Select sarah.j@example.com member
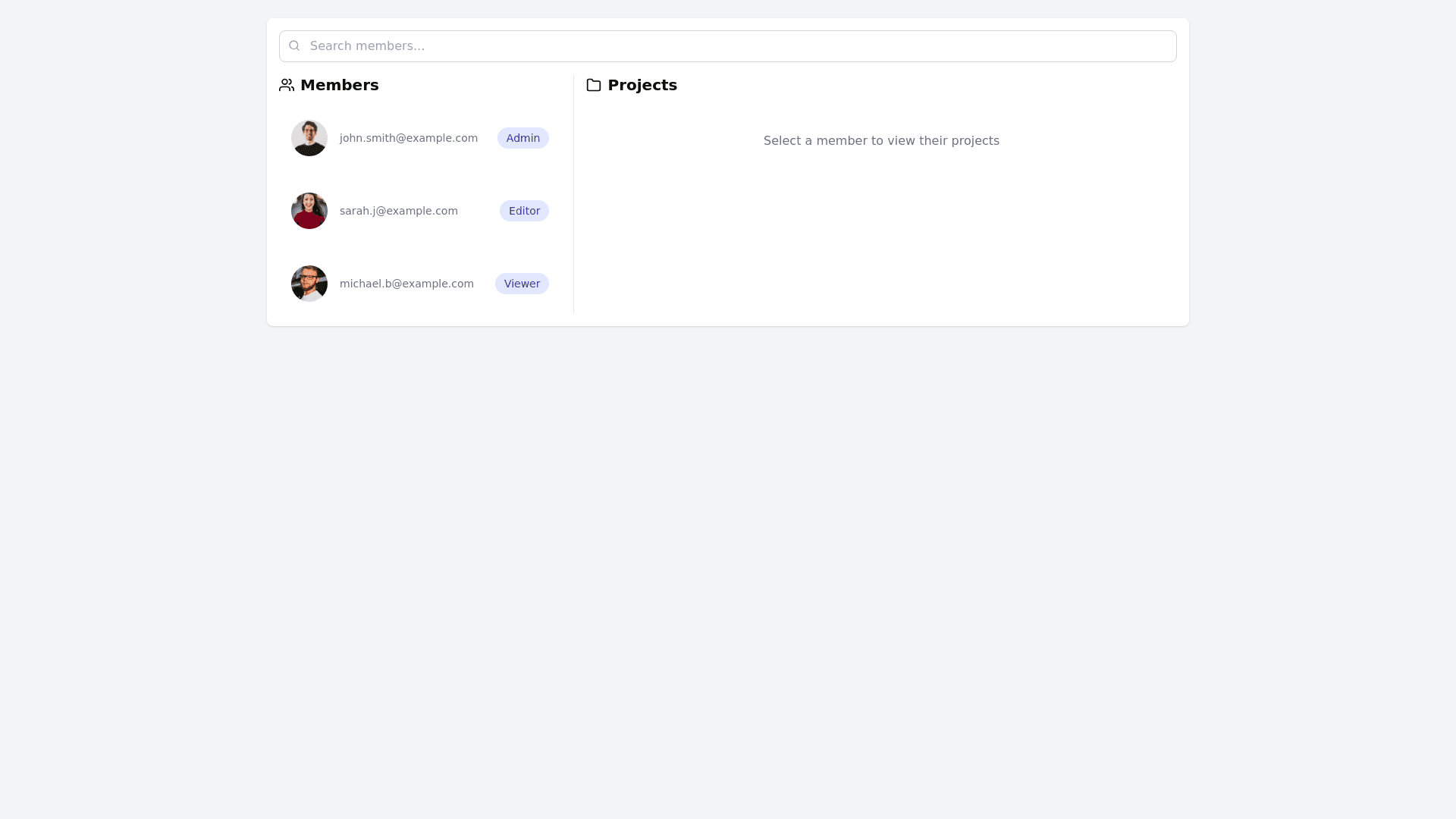Viewport: 1456px width, 819px height. (x=398, y=211)
